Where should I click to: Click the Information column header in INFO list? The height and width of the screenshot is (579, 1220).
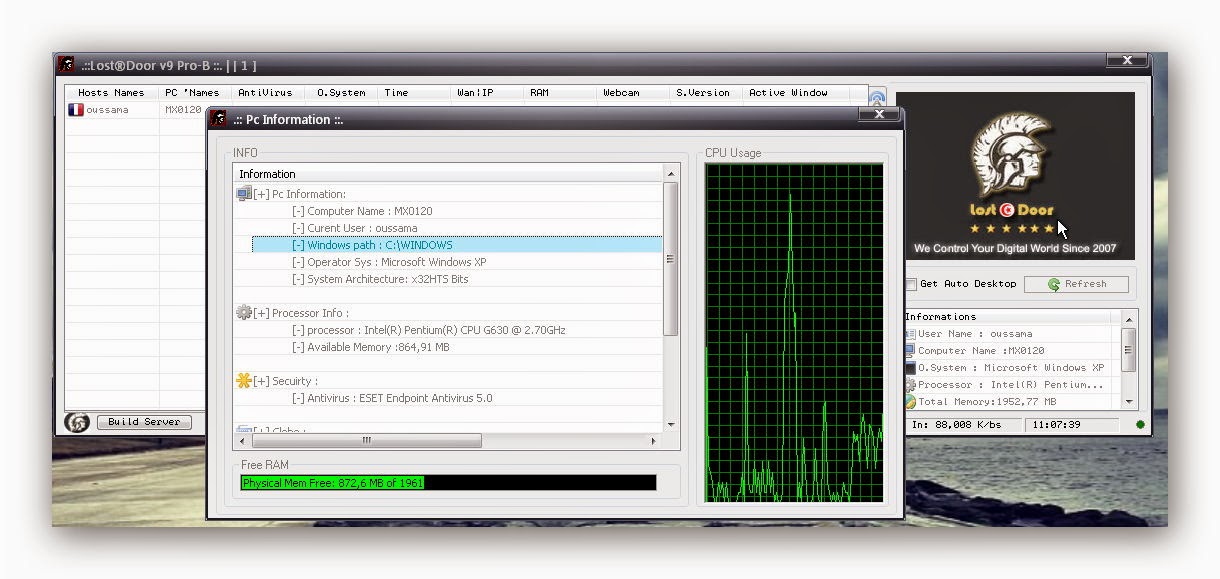pyautogui.click(x=448, y=174)
